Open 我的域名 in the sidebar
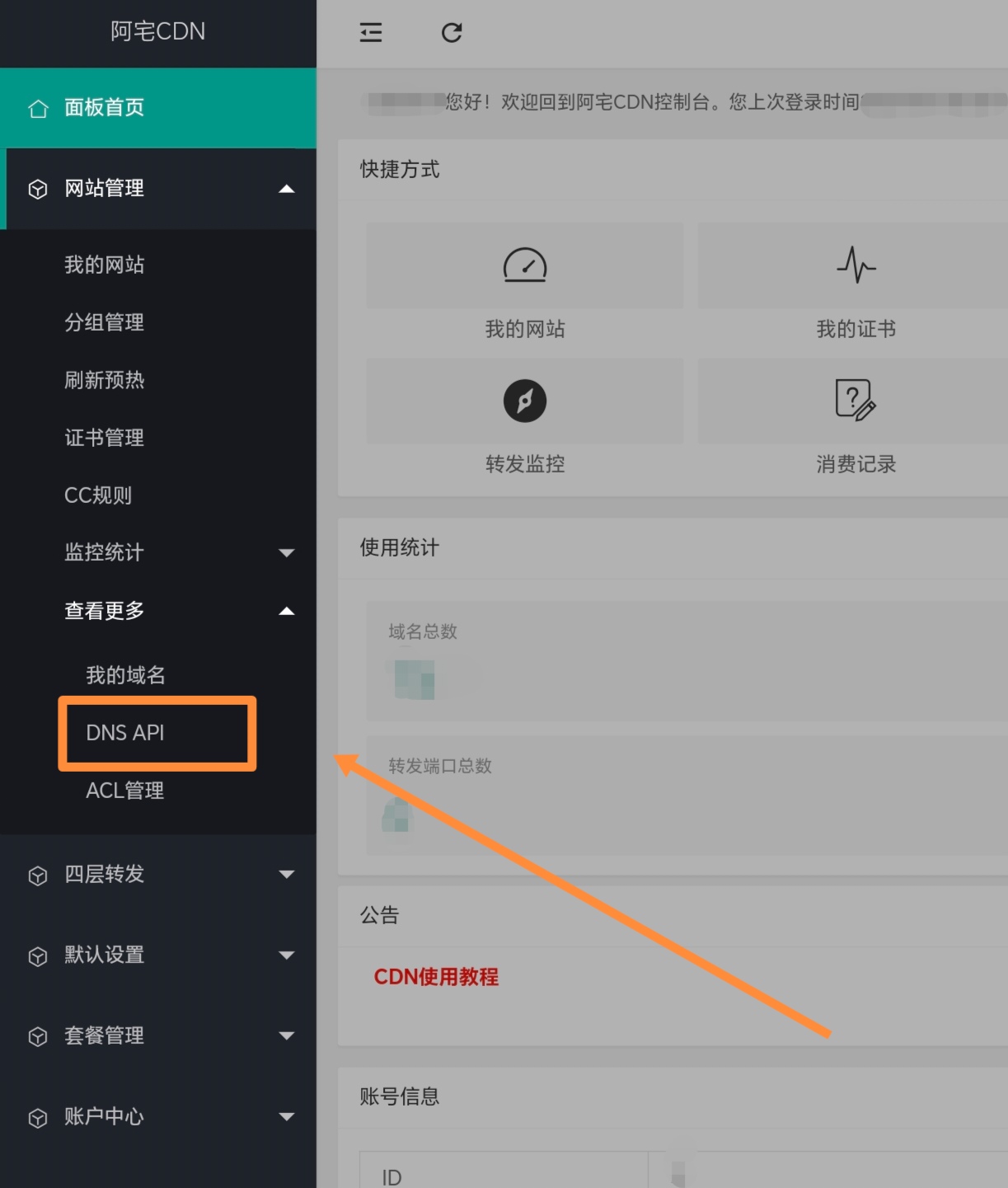The height and width of the screenshot is (1188, 1008). 126,675
